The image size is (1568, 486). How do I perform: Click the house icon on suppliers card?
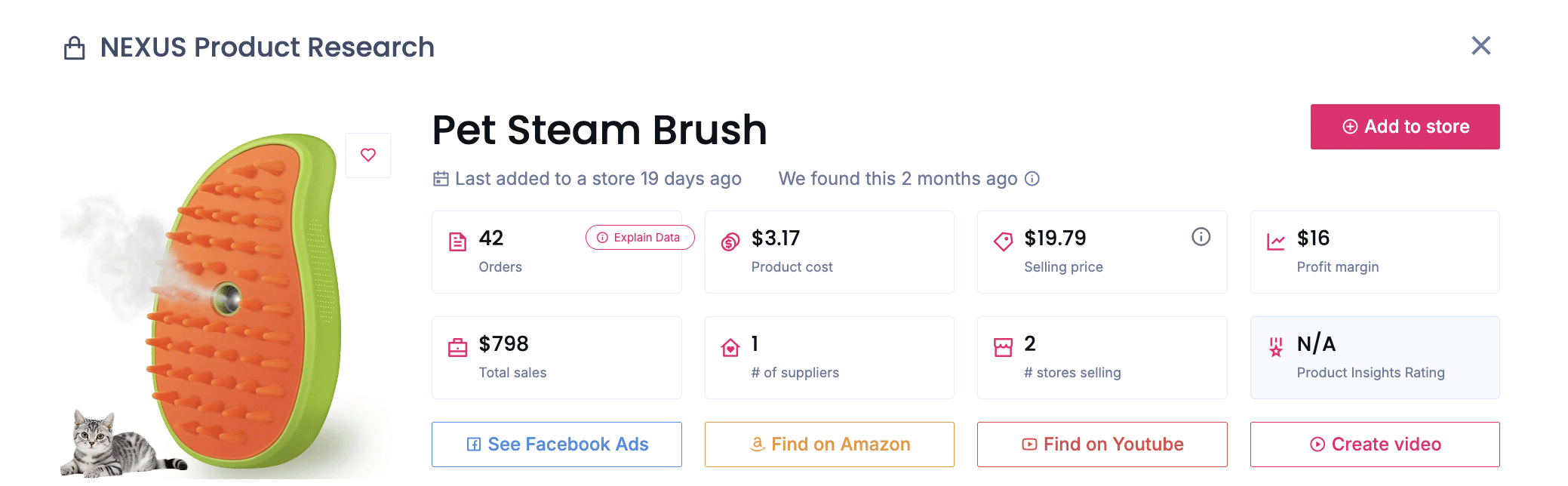pyautogui.click(x=730, y=344)
